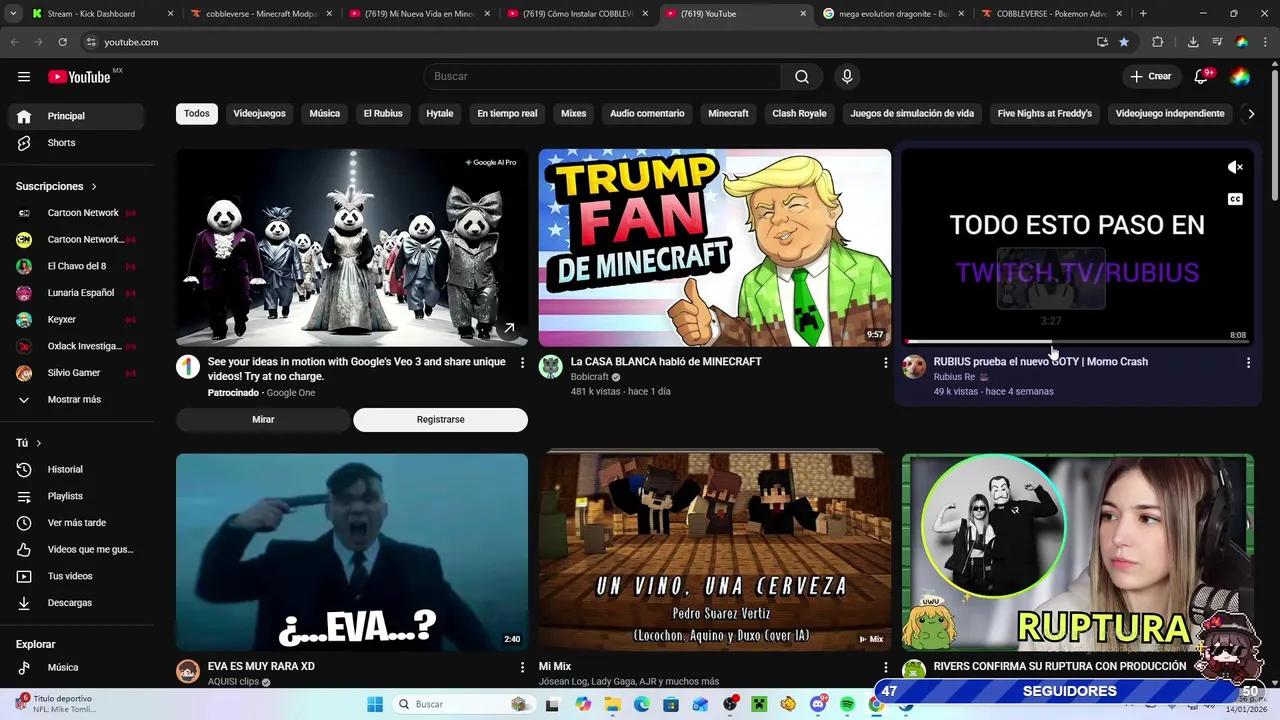This screenshot has height=720, width=1280.
Task: Bookmark page with star icon
Action: click(x=1124, y=42)
